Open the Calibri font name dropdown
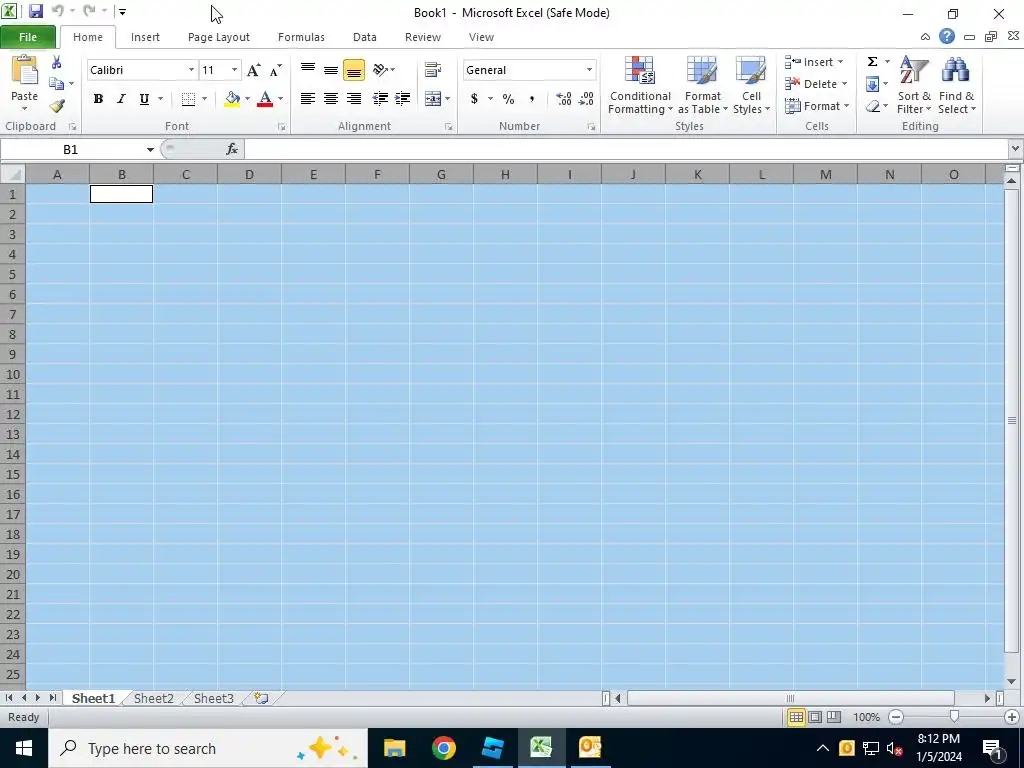1024x768 pixels. click(191, 70)
